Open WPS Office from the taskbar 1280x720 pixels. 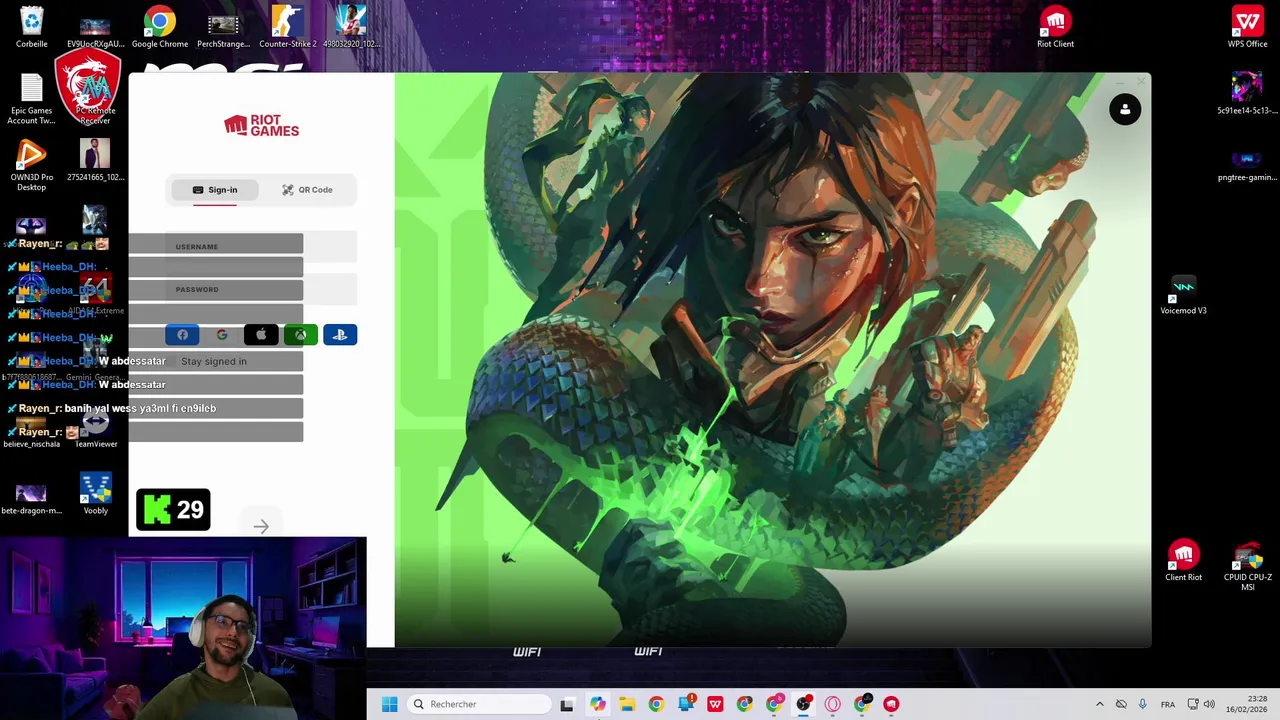coord(715,704)
